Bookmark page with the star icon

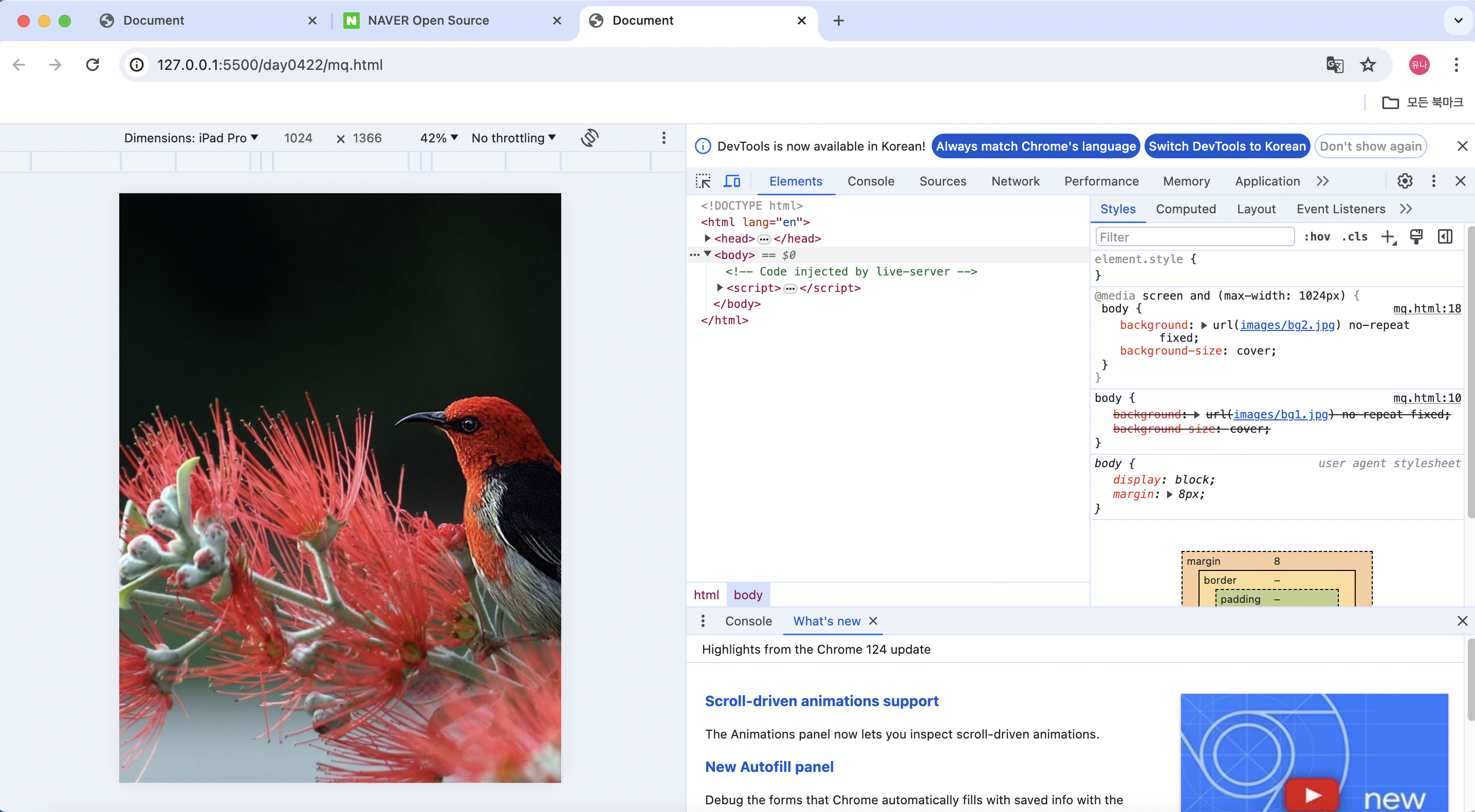pyautogui.click(x=1368, y=65)
